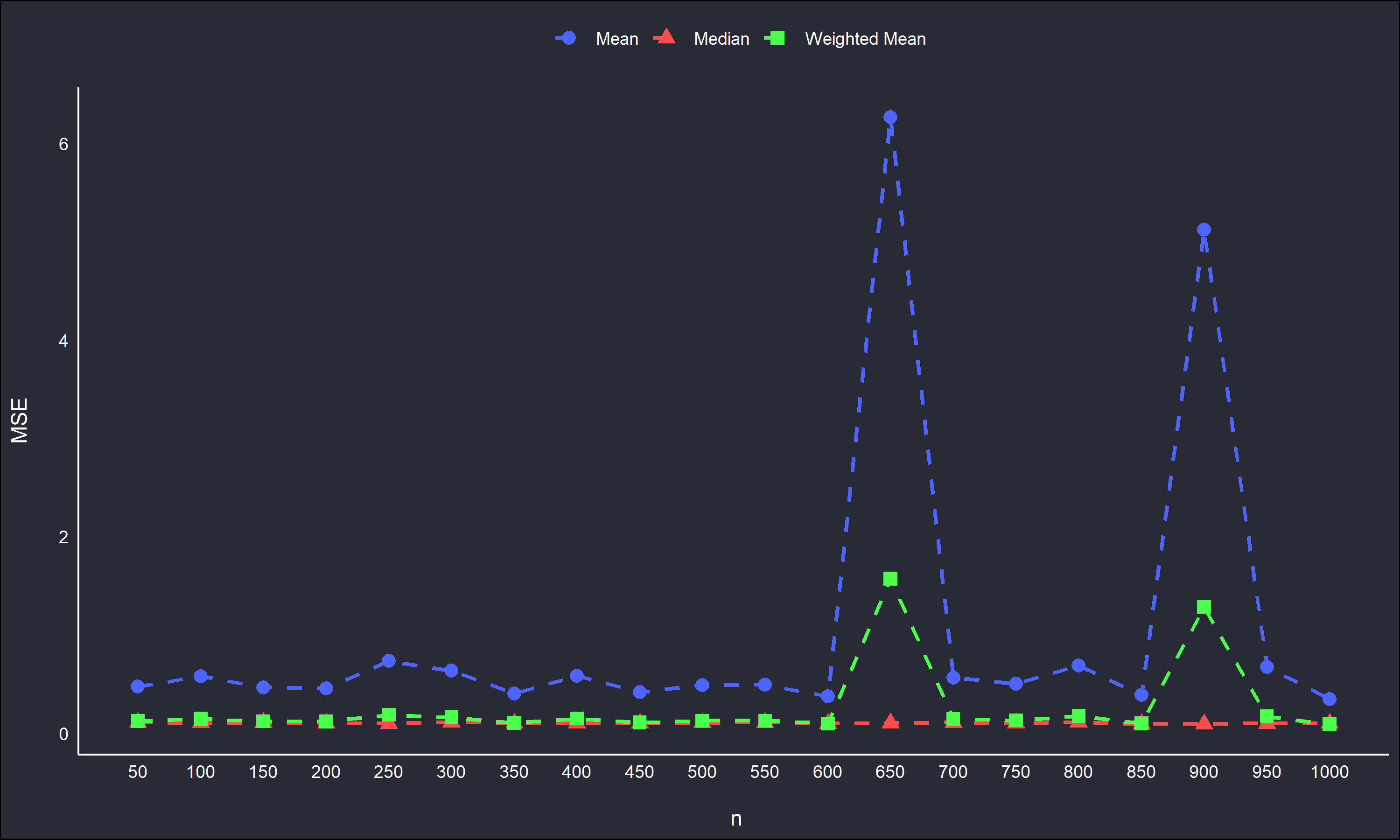The height and width of the screenshot is (840, 1400).
Task: Click the Weighted Mean square at n=650
Action: pos(890,579)
